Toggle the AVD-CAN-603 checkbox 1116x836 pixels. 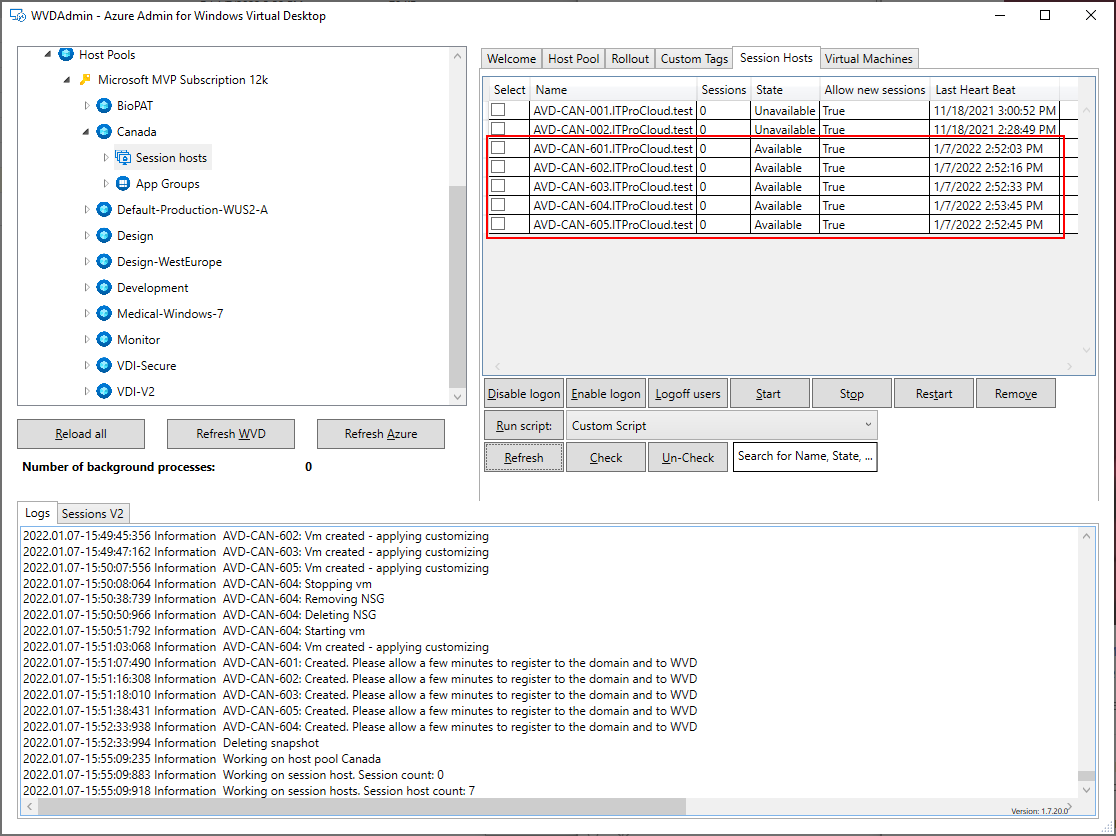click(x=498, y=186)
